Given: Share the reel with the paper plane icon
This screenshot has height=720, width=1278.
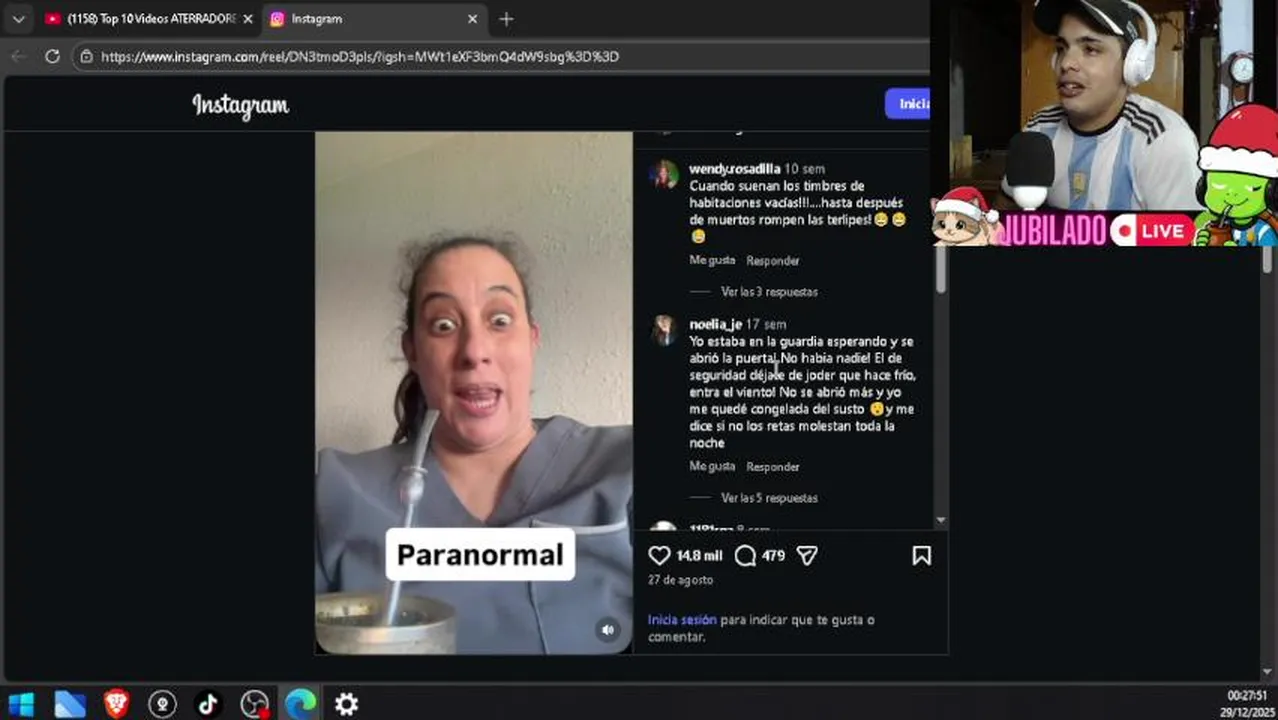Looking at the screenshot, I should pos(807,555).
